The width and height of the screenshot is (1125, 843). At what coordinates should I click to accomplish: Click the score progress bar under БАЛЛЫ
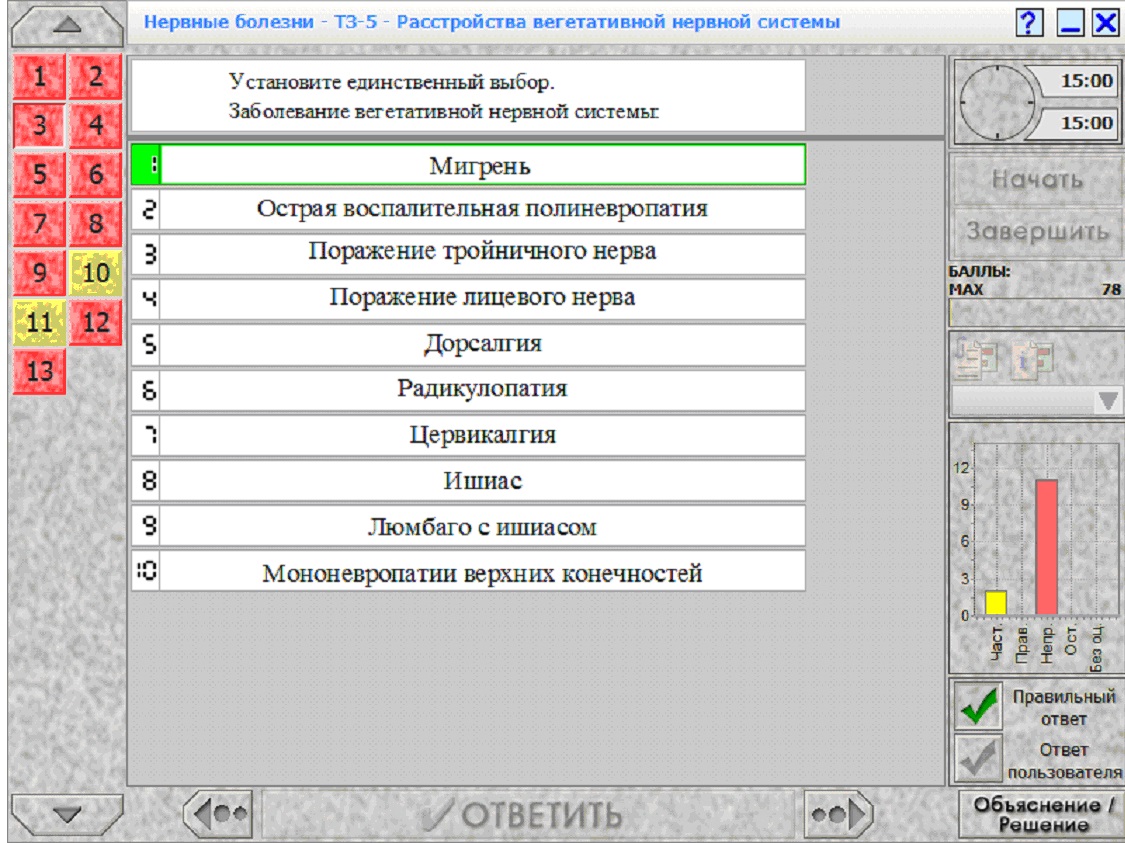coord(1036,313)
